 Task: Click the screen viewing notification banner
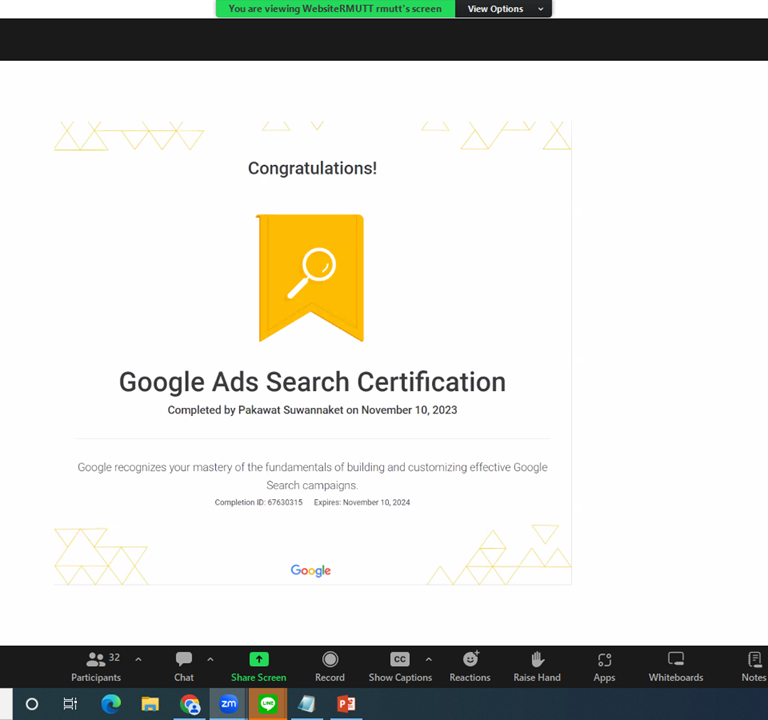coord(335,9)
